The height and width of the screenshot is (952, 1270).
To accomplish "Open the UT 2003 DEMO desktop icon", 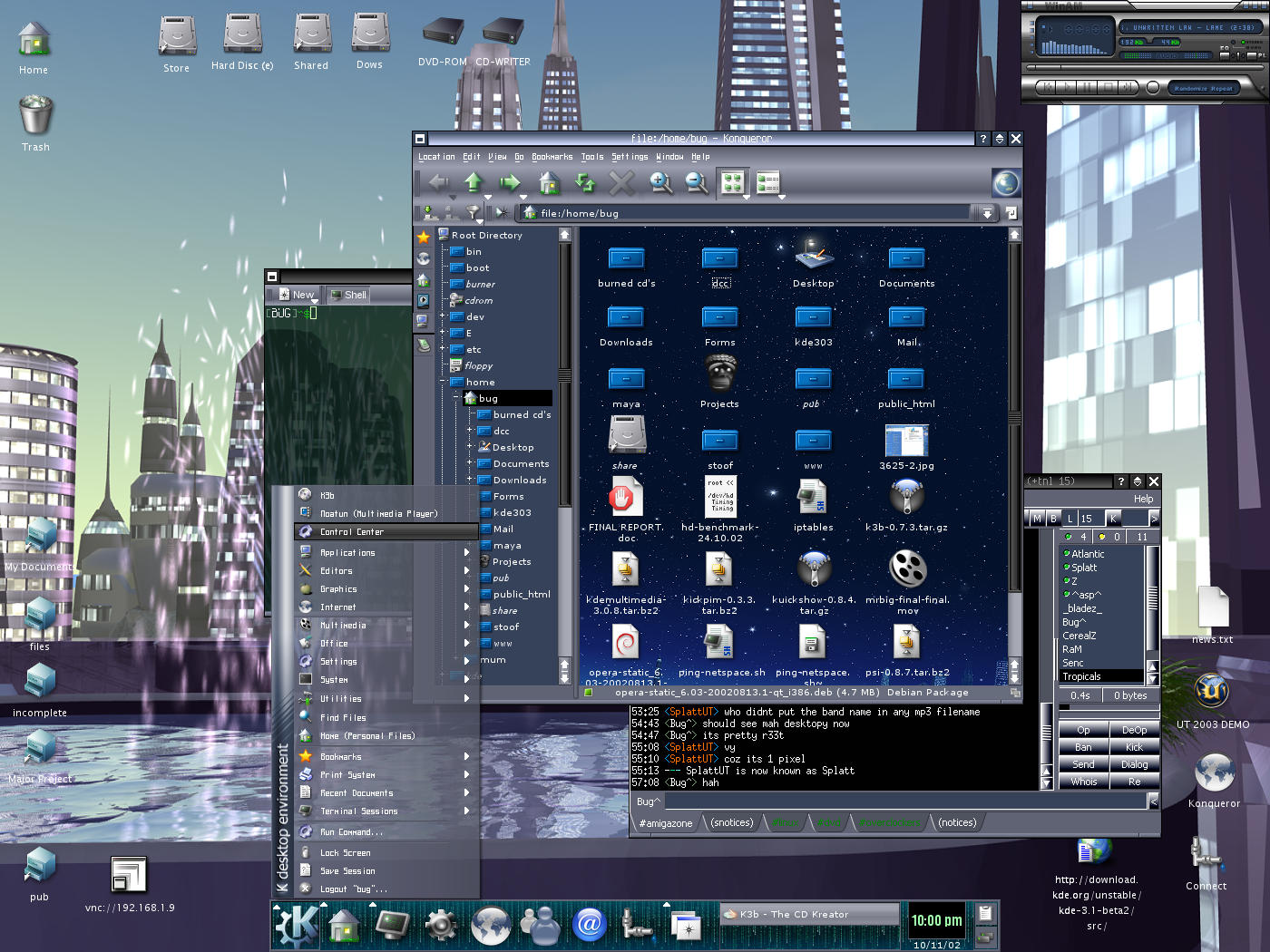I will click(1212, 692).
